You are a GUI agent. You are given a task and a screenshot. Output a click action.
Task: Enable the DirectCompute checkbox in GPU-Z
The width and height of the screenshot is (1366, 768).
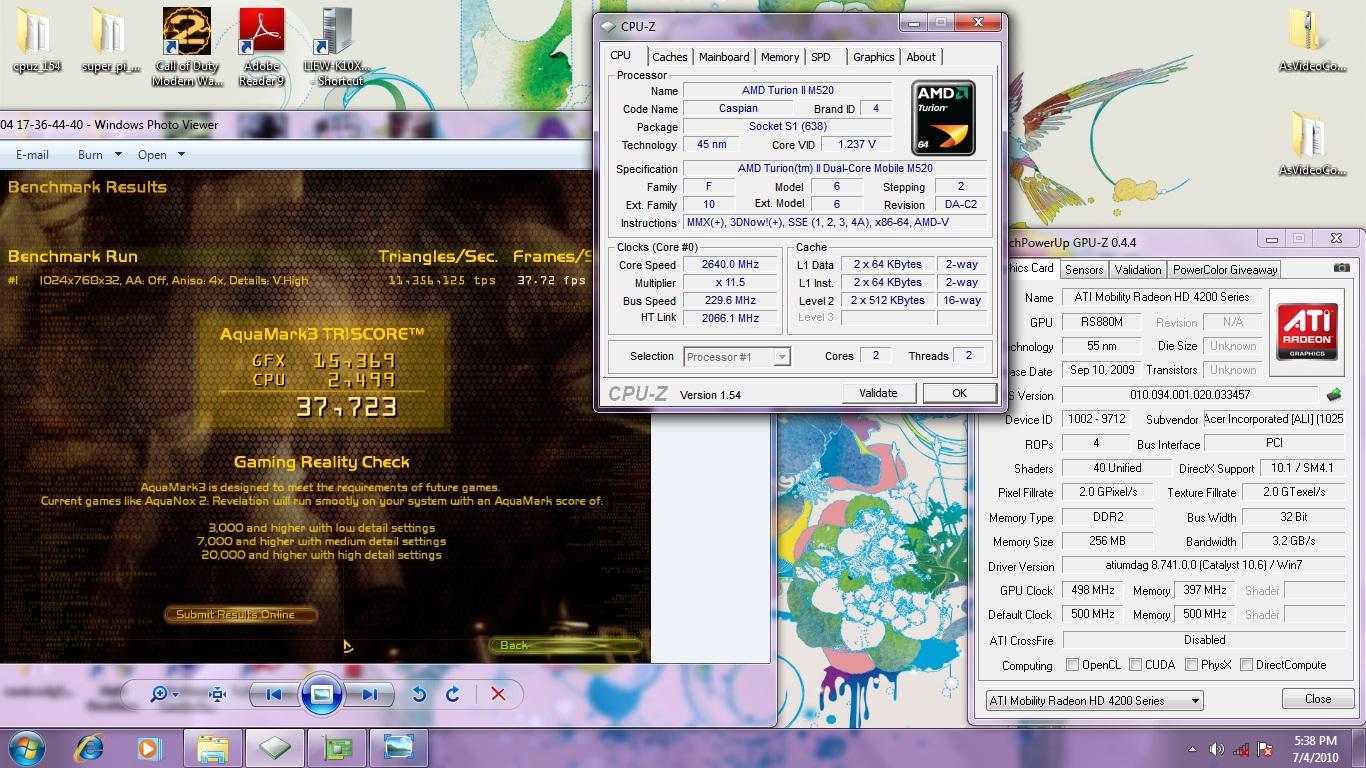[1246, 664]
